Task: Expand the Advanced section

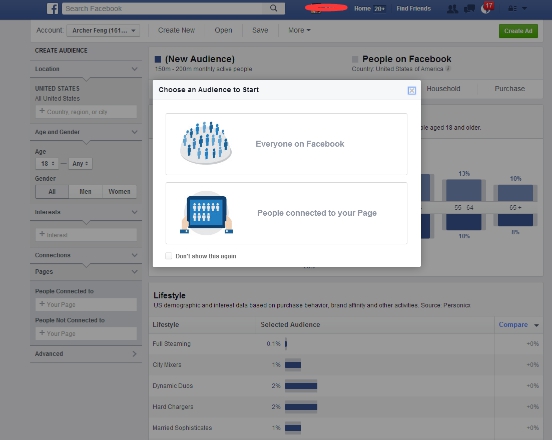Action: coord(86,354)
